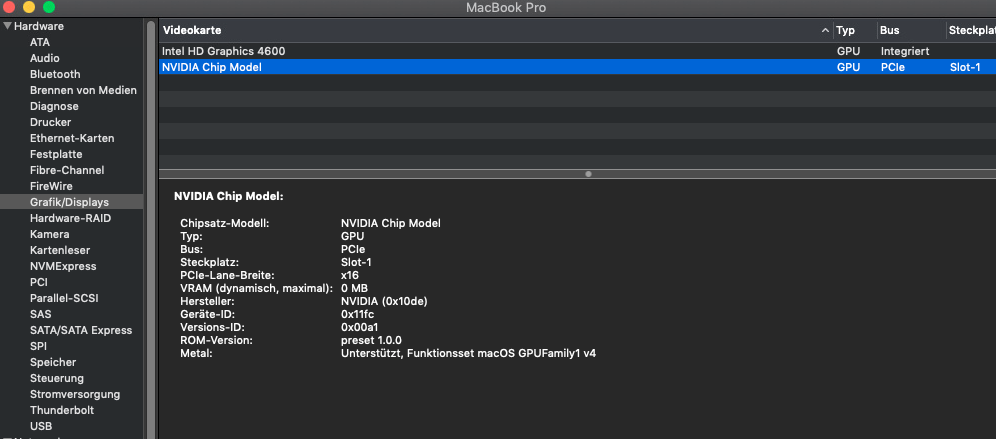
Task: Open USB in the sidebar
Action: pyautogui.click(x=41, y=426)
